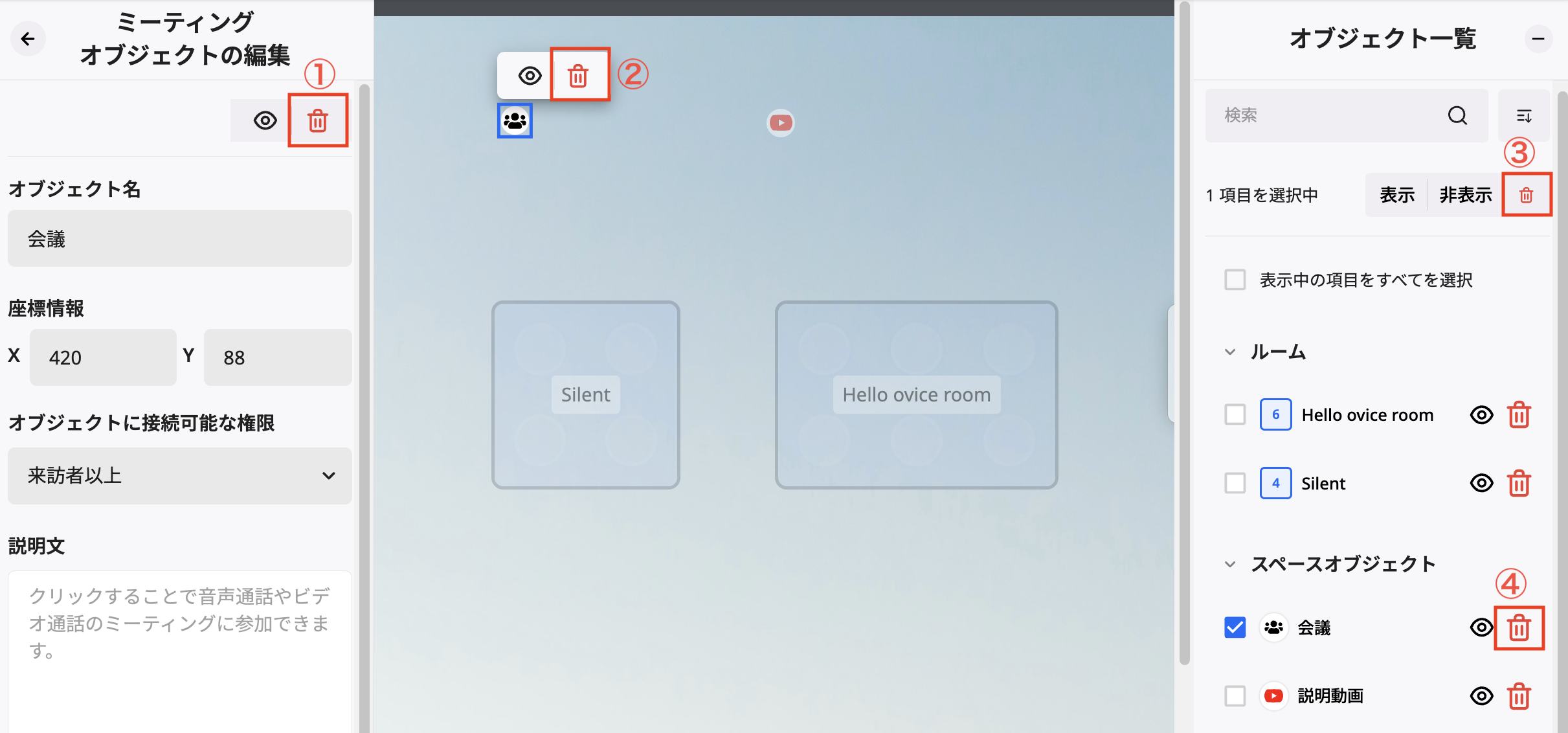Uncheck the 会議 object checkbox

click(1235, 627)
